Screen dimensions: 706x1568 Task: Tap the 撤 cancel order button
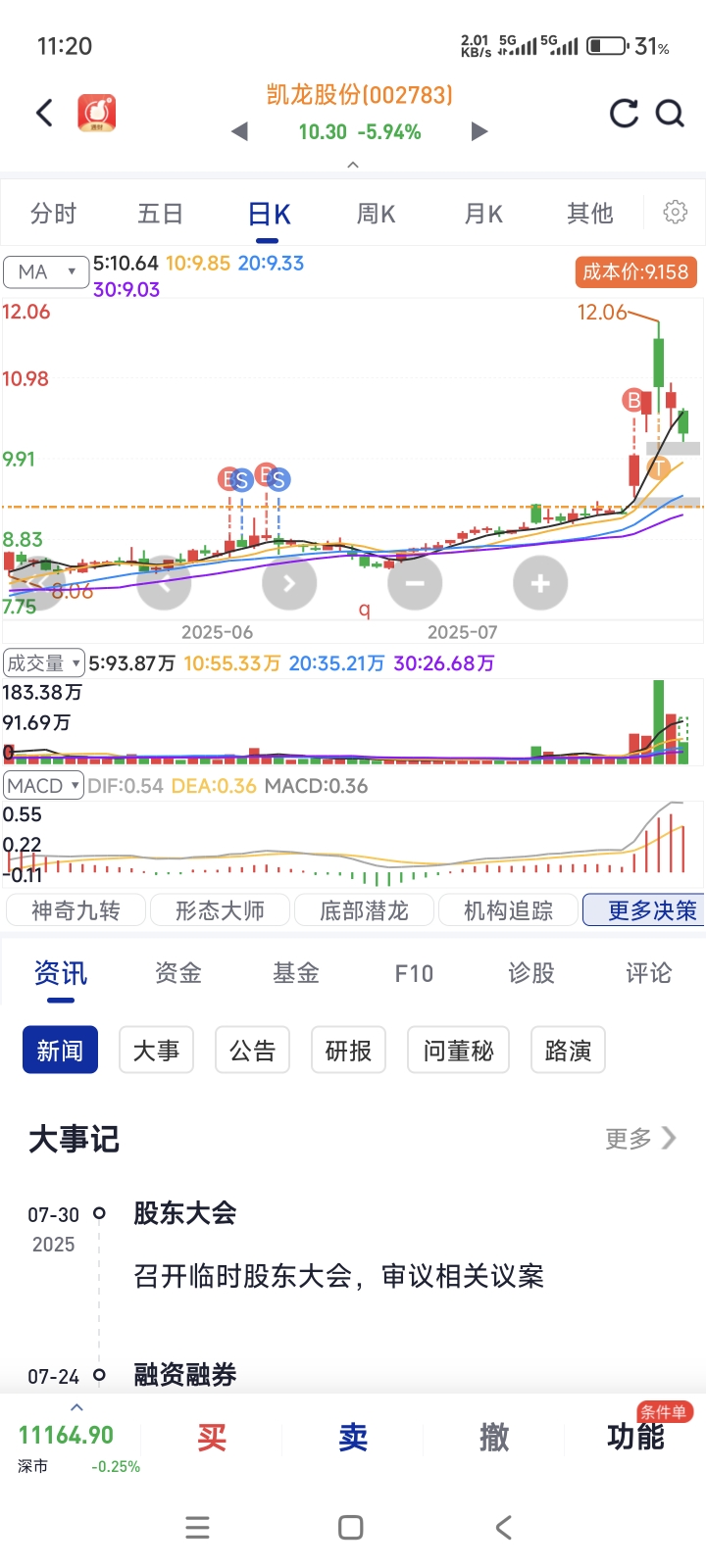click(x=494, y=1438)
